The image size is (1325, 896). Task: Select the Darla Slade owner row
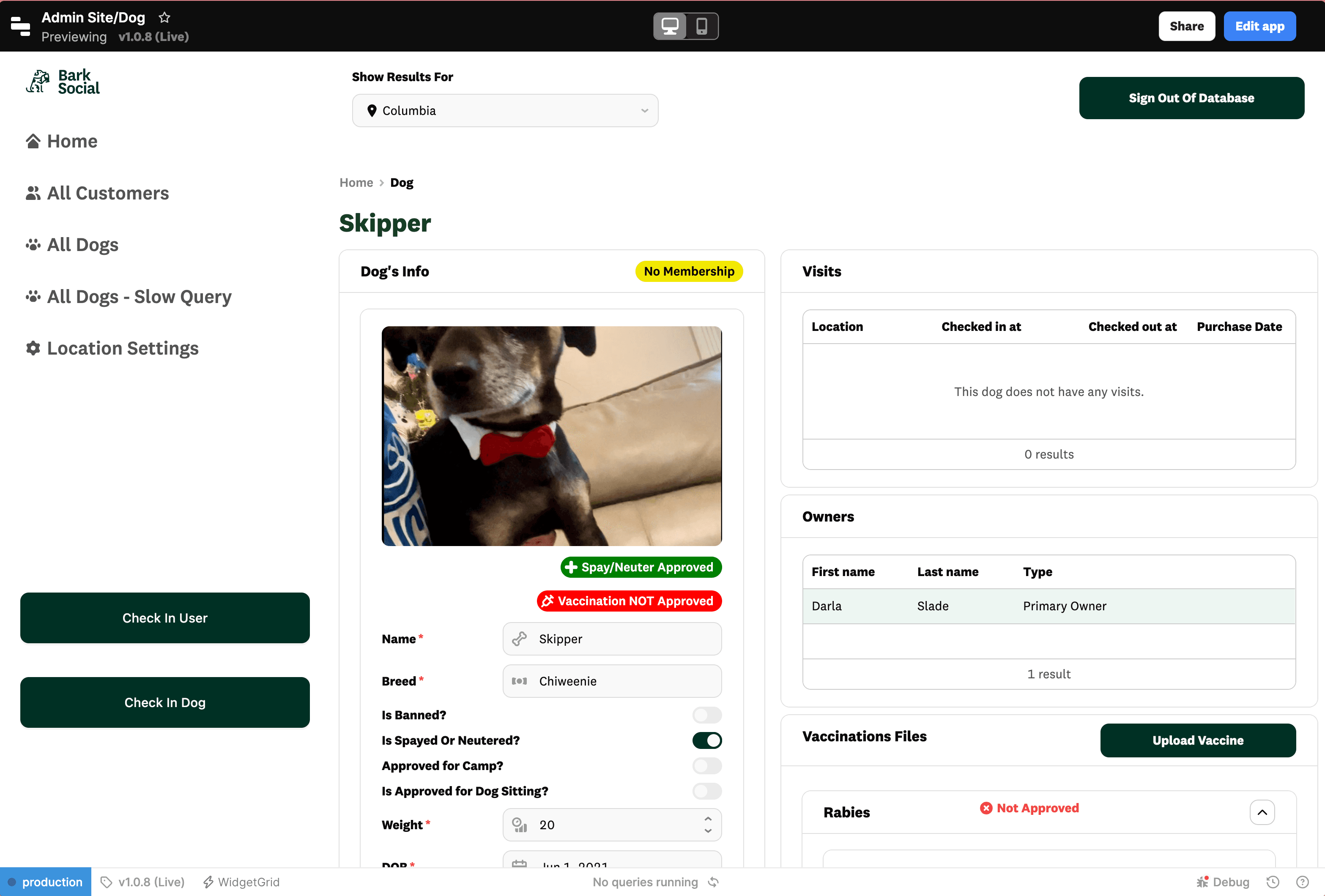pos(1049,606)
